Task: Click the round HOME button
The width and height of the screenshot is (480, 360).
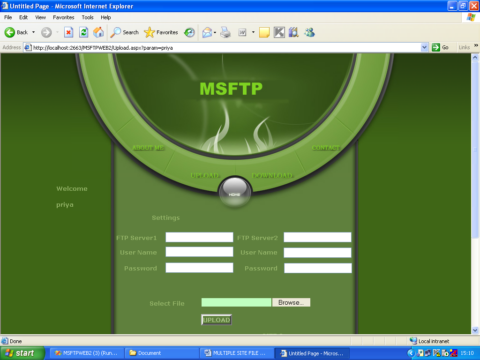Action: [x=235, y=192]
